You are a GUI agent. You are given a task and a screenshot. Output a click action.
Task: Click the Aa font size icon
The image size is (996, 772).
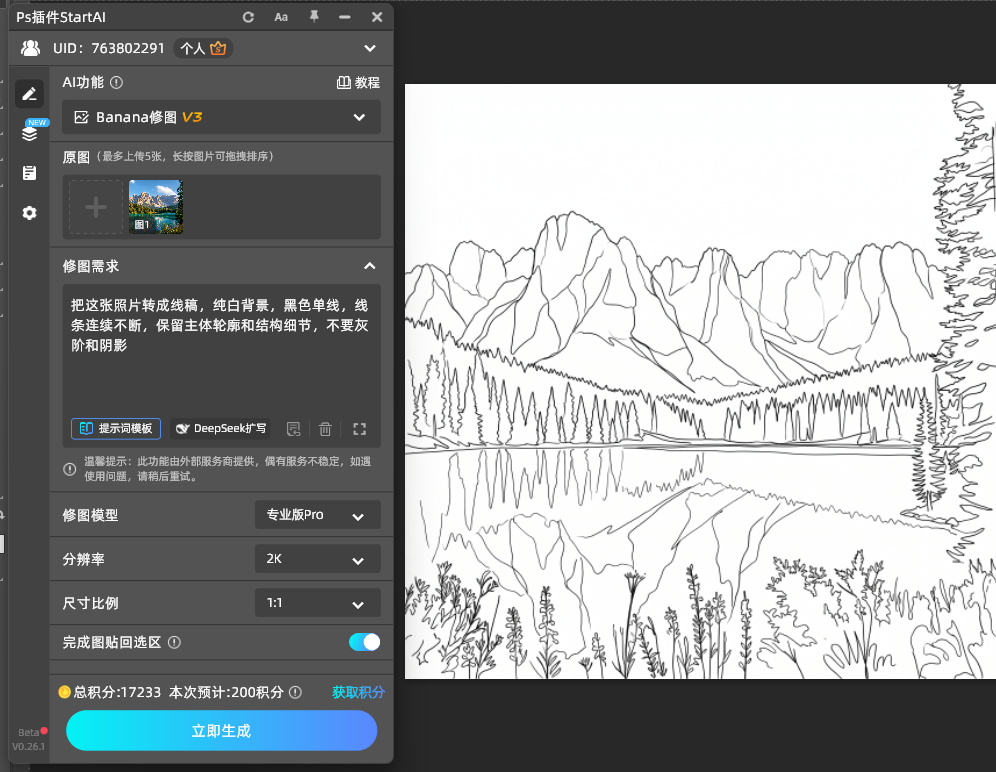pos(281,17)
